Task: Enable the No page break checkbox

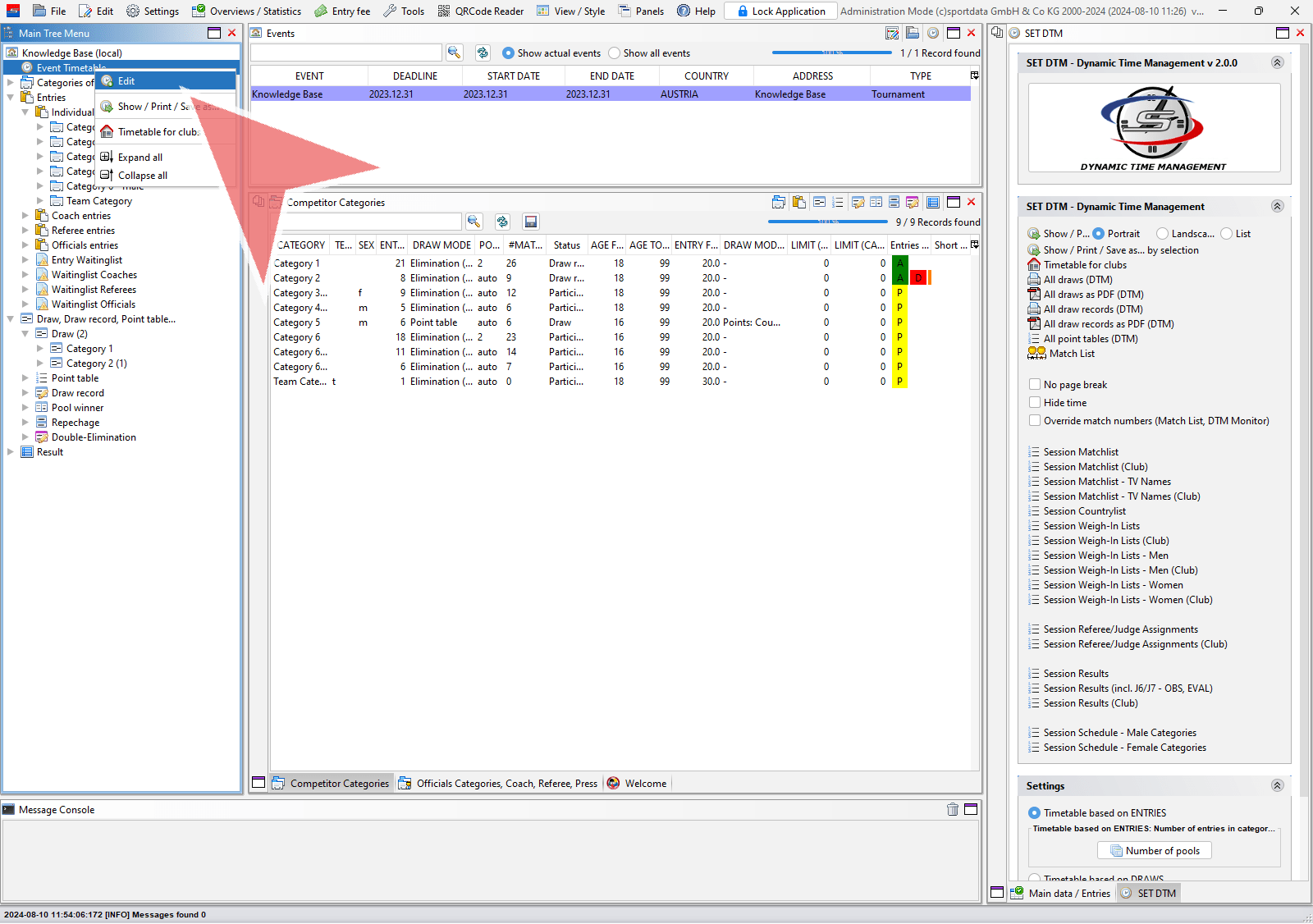Action: point(1035,384)
